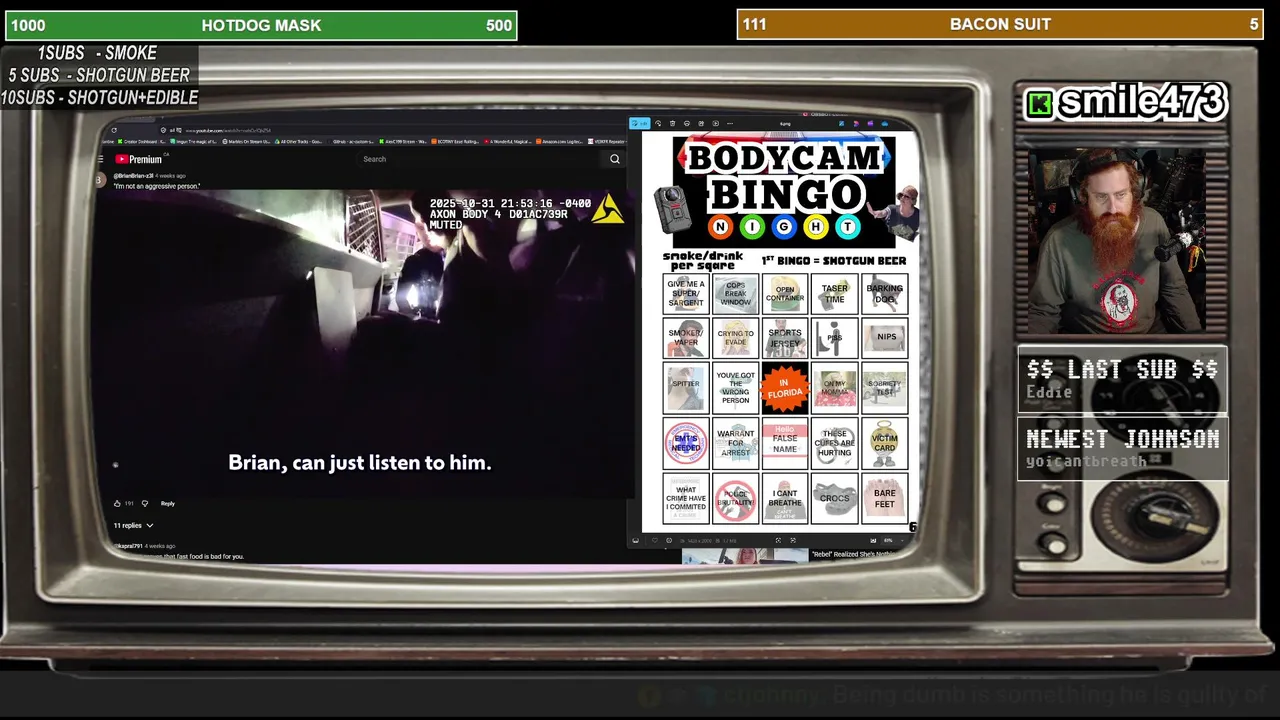Reply to the BrianBrian comment
This screenshot has height=720, width=1280.
pos(168,503)
